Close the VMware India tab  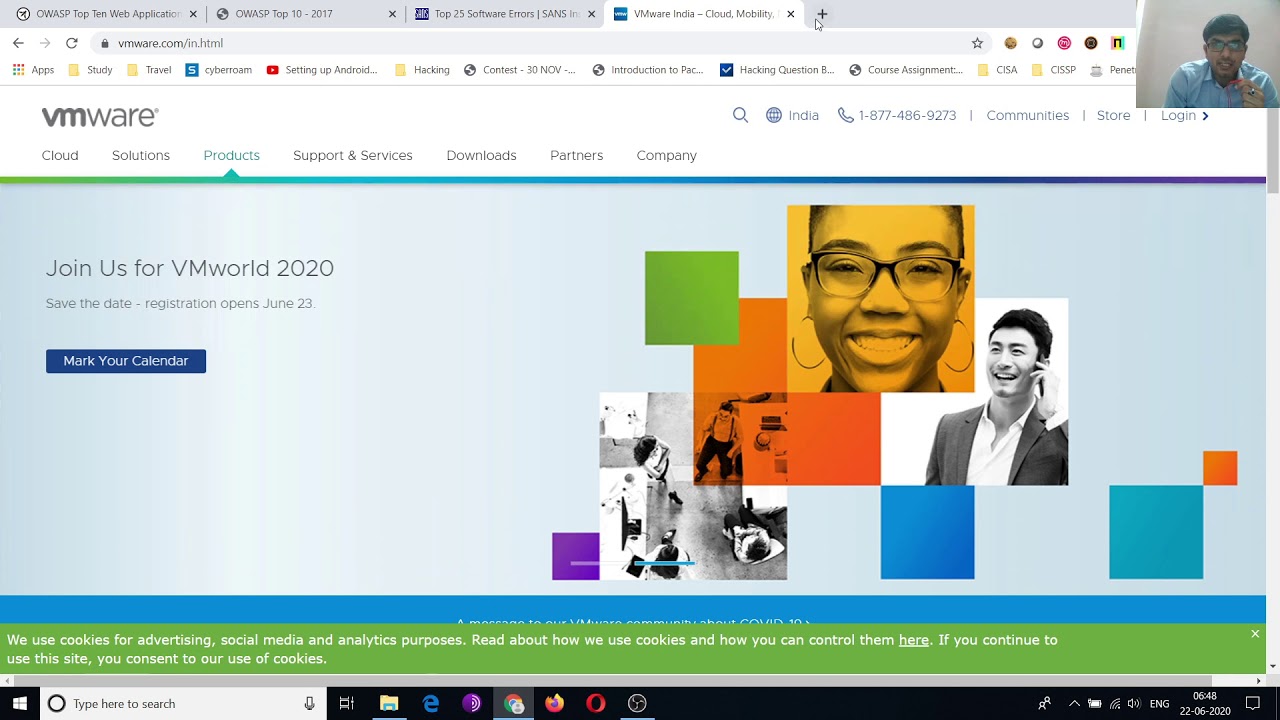[x=790, y=14]
